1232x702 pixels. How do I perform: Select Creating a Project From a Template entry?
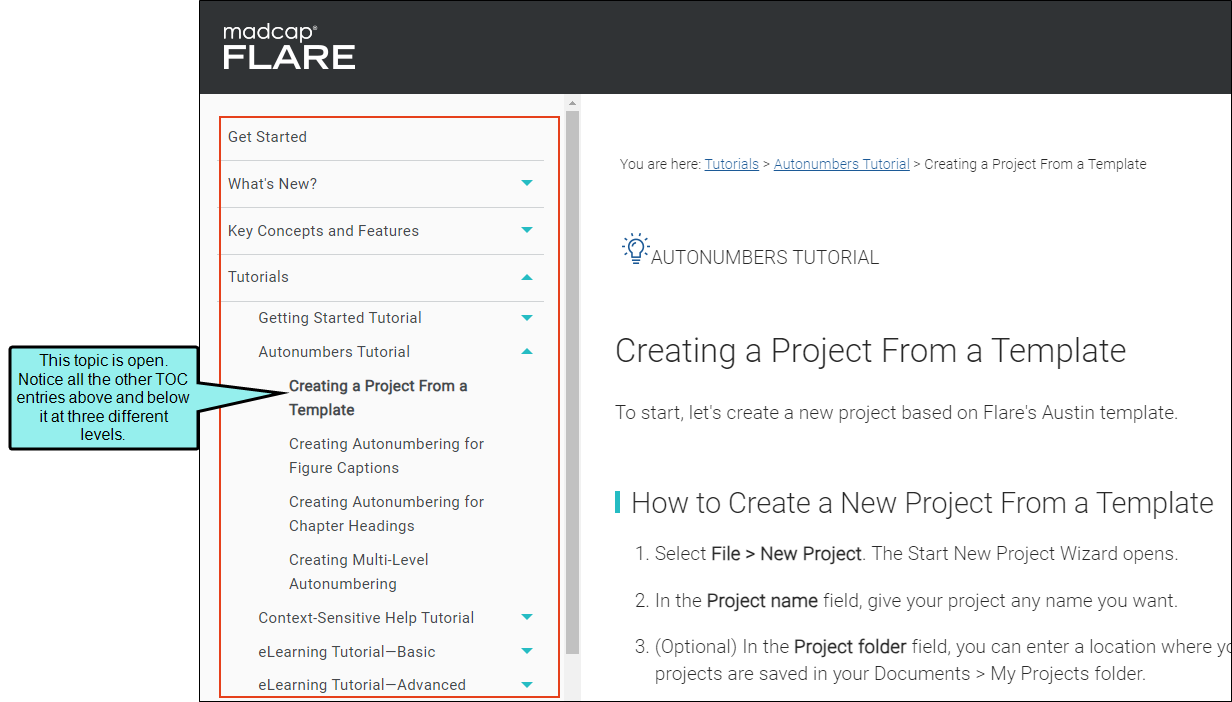[378, 398]
